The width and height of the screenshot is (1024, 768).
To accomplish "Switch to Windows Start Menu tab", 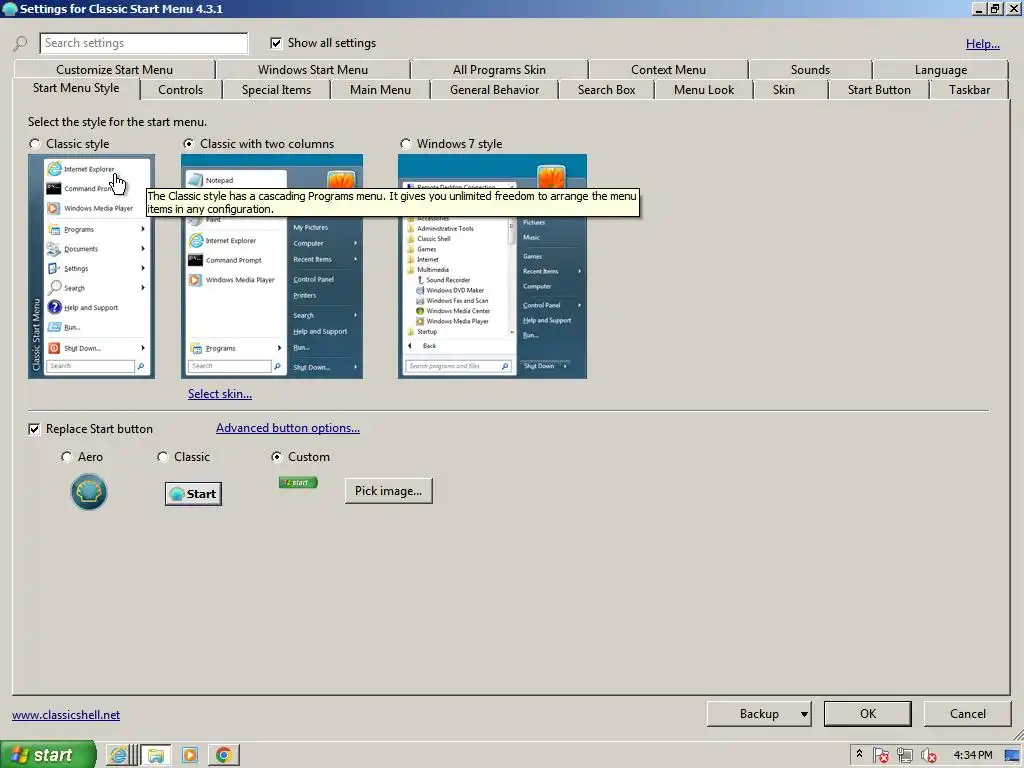I will coord(313,70).
